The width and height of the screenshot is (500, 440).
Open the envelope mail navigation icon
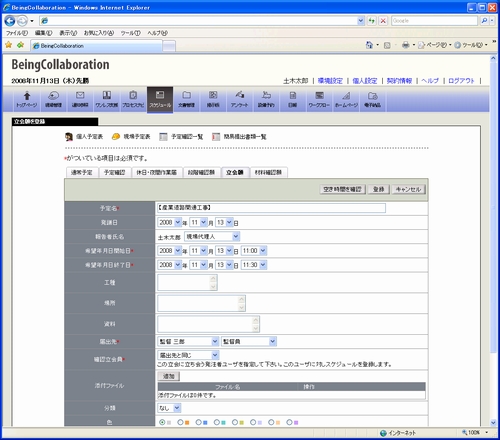coord(80,99)
